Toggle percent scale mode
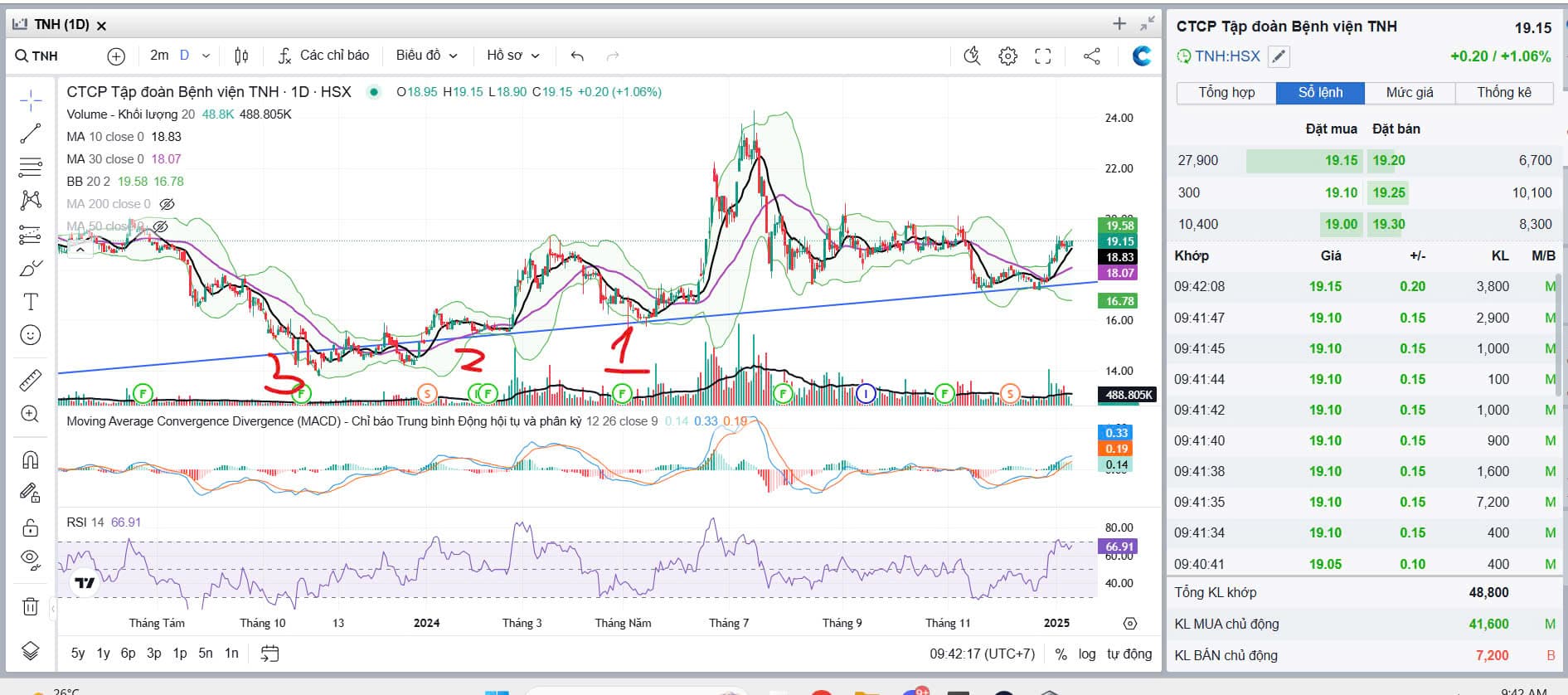This screenshot has width=1568, height=695. [x=1061, y=654]
